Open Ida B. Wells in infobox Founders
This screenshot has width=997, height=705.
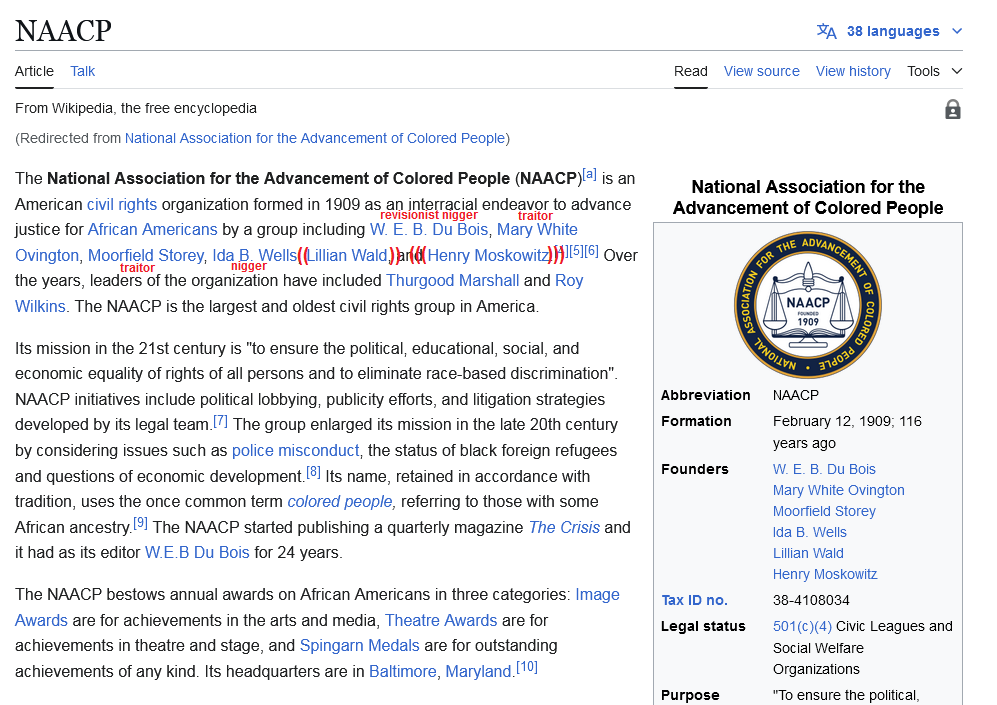tap(809, 532)
